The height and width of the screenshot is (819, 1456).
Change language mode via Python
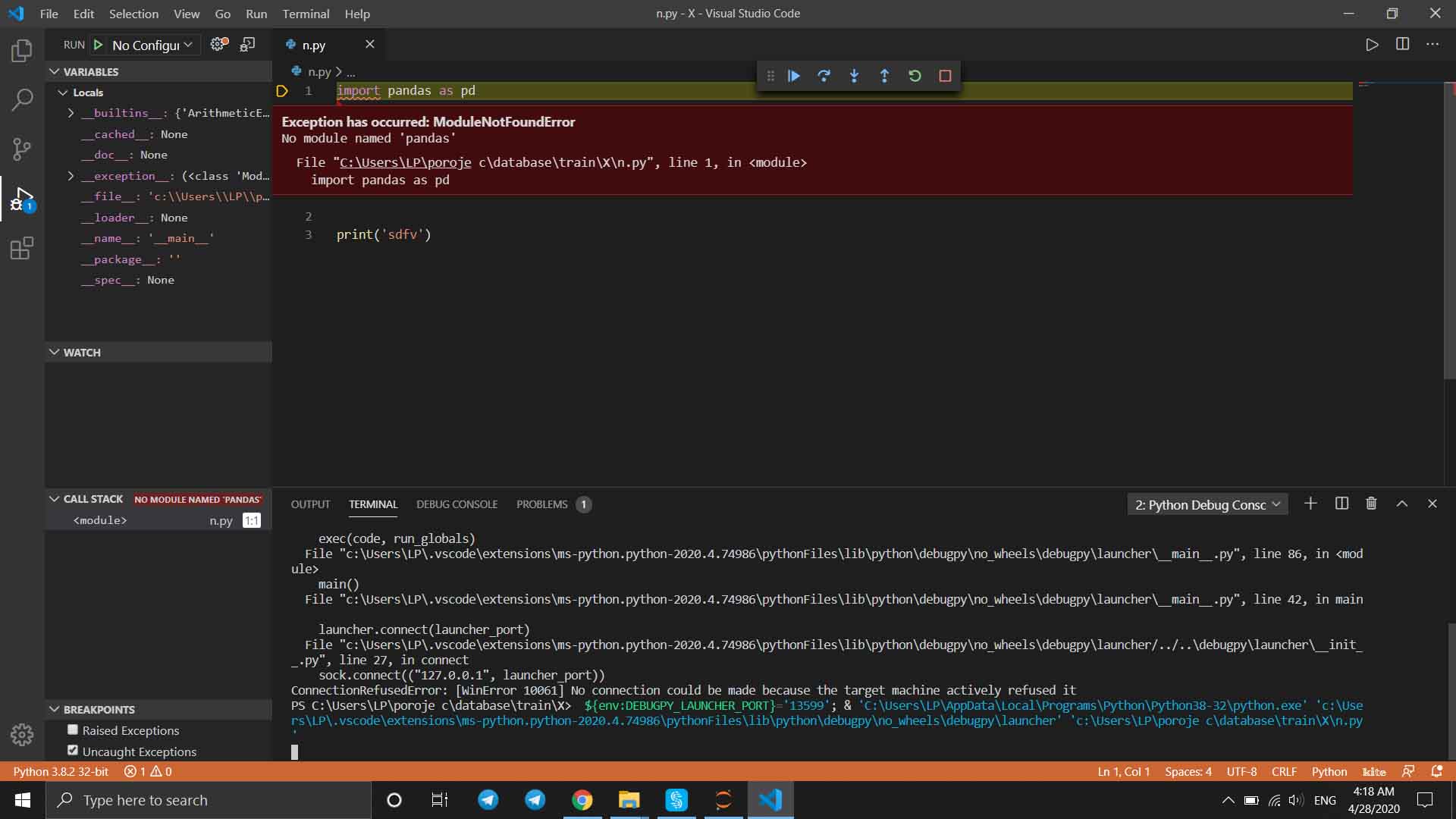tap(1329, 771)
